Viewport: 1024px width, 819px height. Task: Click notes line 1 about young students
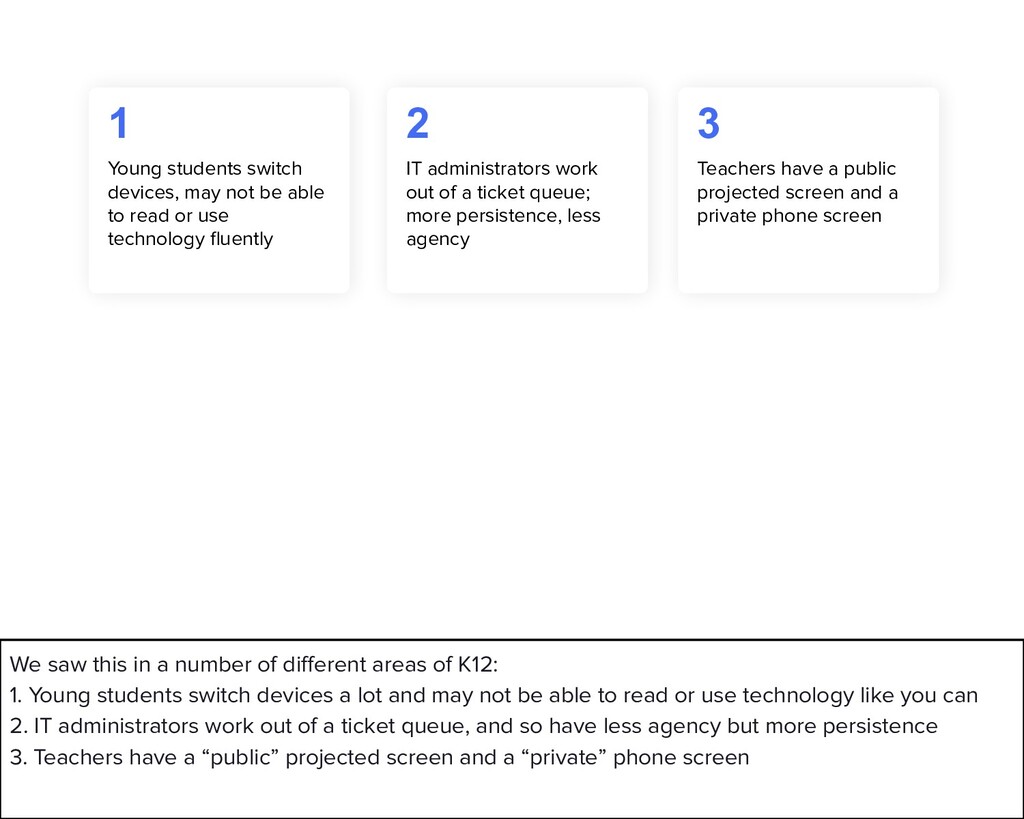tap(494, 696)
